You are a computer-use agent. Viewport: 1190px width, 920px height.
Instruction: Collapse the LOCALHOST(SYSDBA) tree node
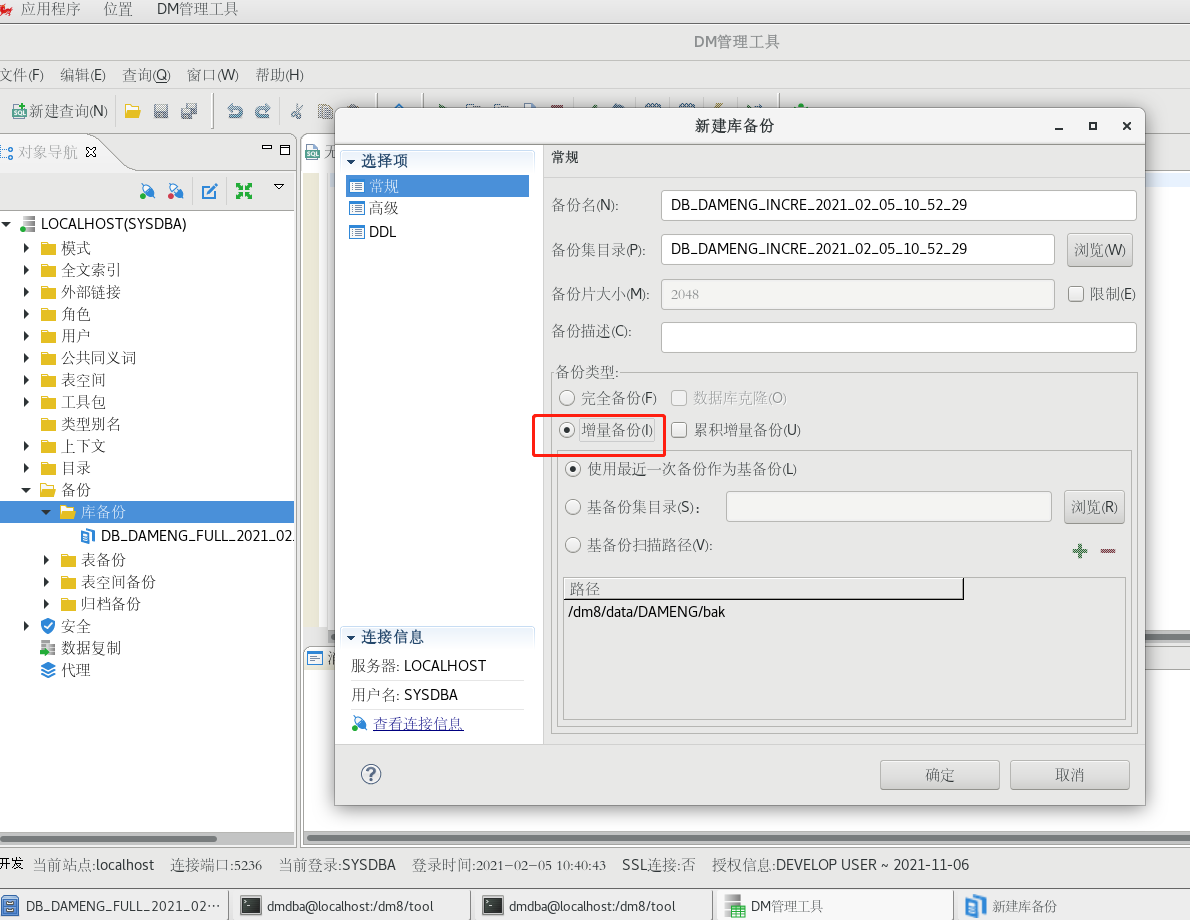pos(7,225)
